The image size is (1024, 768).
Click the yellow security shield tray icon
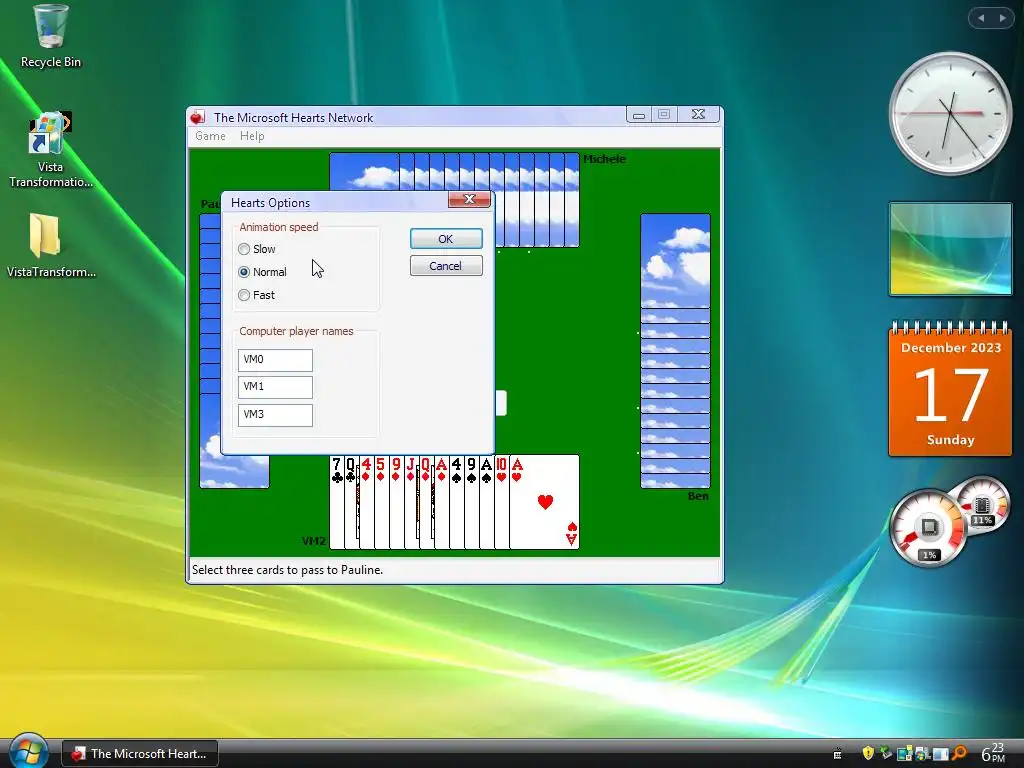click(868, 754)
